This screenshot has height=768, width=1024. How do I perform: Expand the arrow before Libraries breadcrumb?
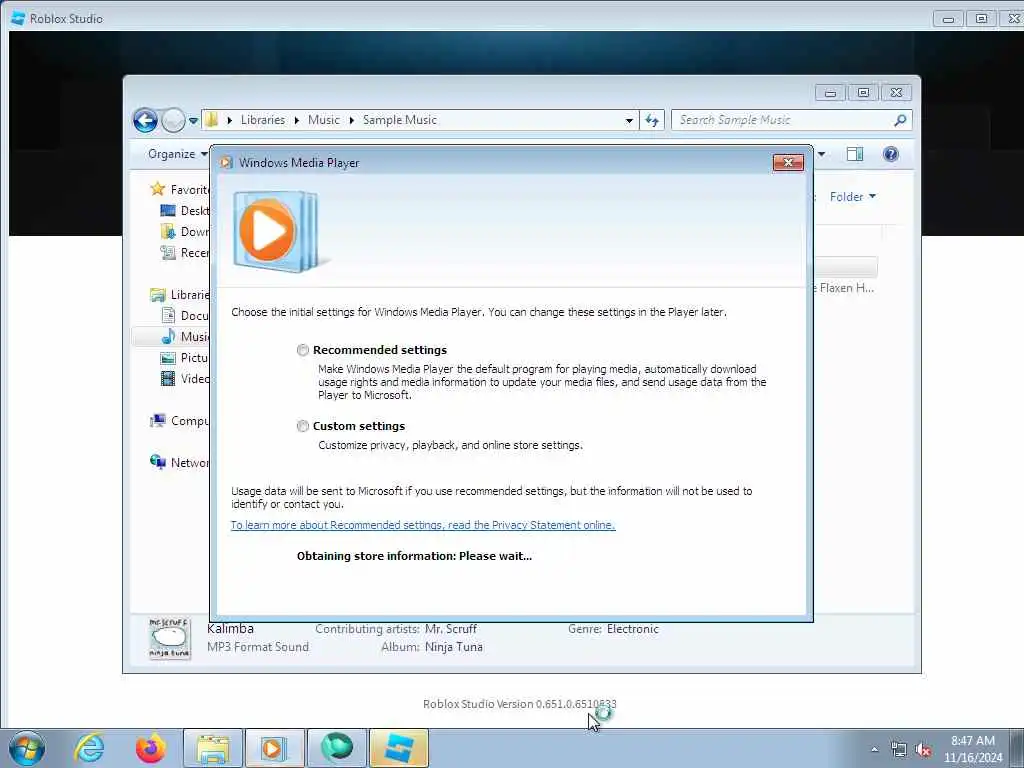pyautogui.click(x=230, y=120)
